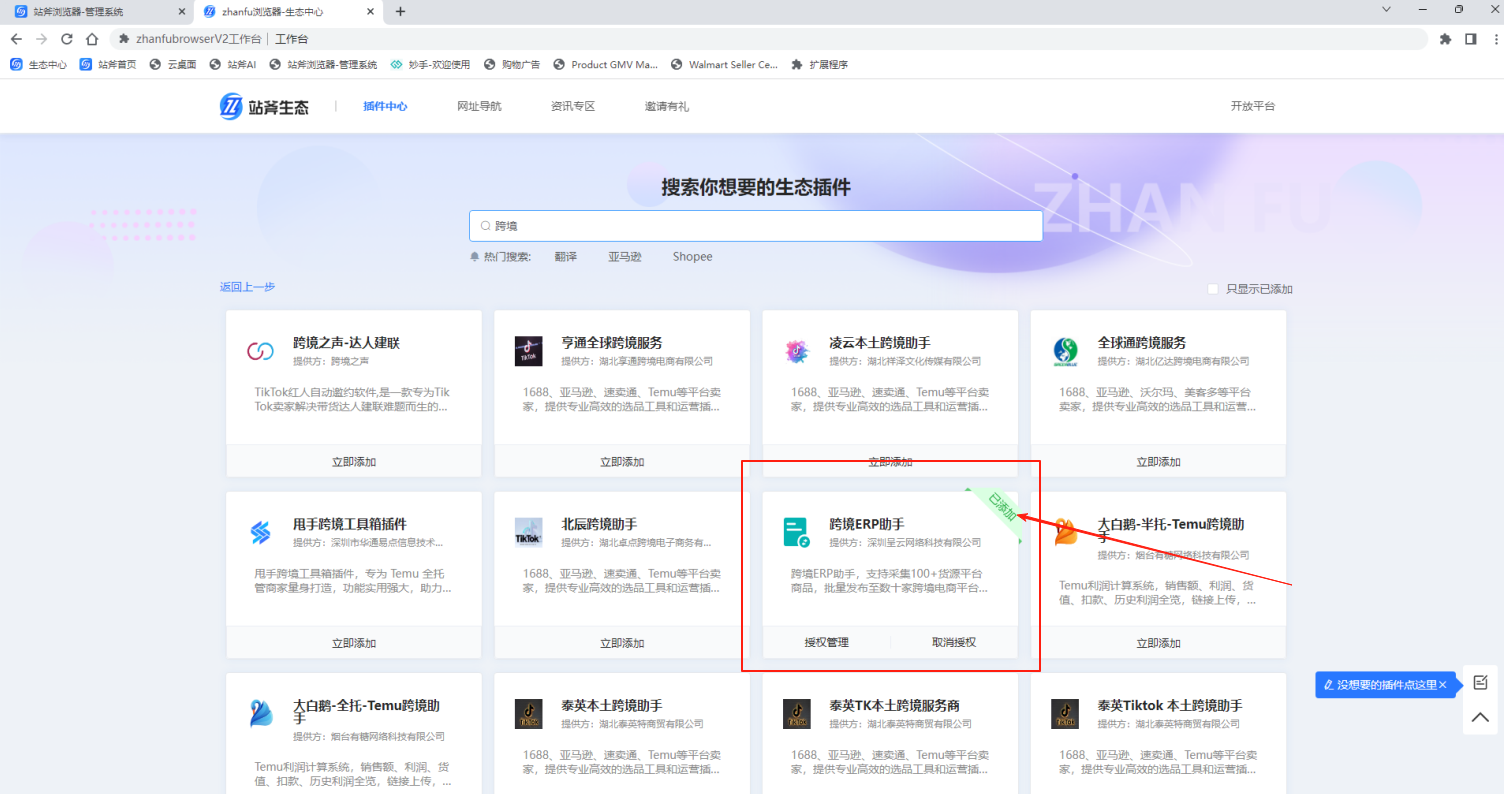Open the 生态中心 bookmark
Viewport: 1507px width, 794px height.
(x=39, y=64)
